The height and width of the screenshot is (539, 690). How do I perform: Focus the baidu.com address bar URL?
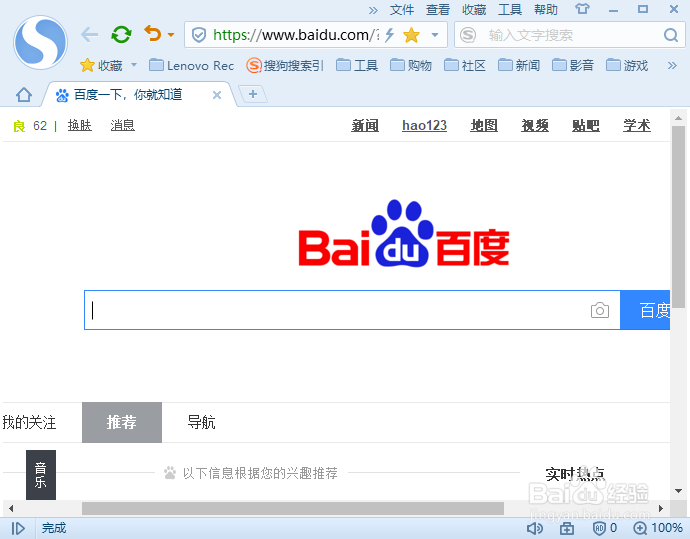pyautogui.click(x=295, y=35)
